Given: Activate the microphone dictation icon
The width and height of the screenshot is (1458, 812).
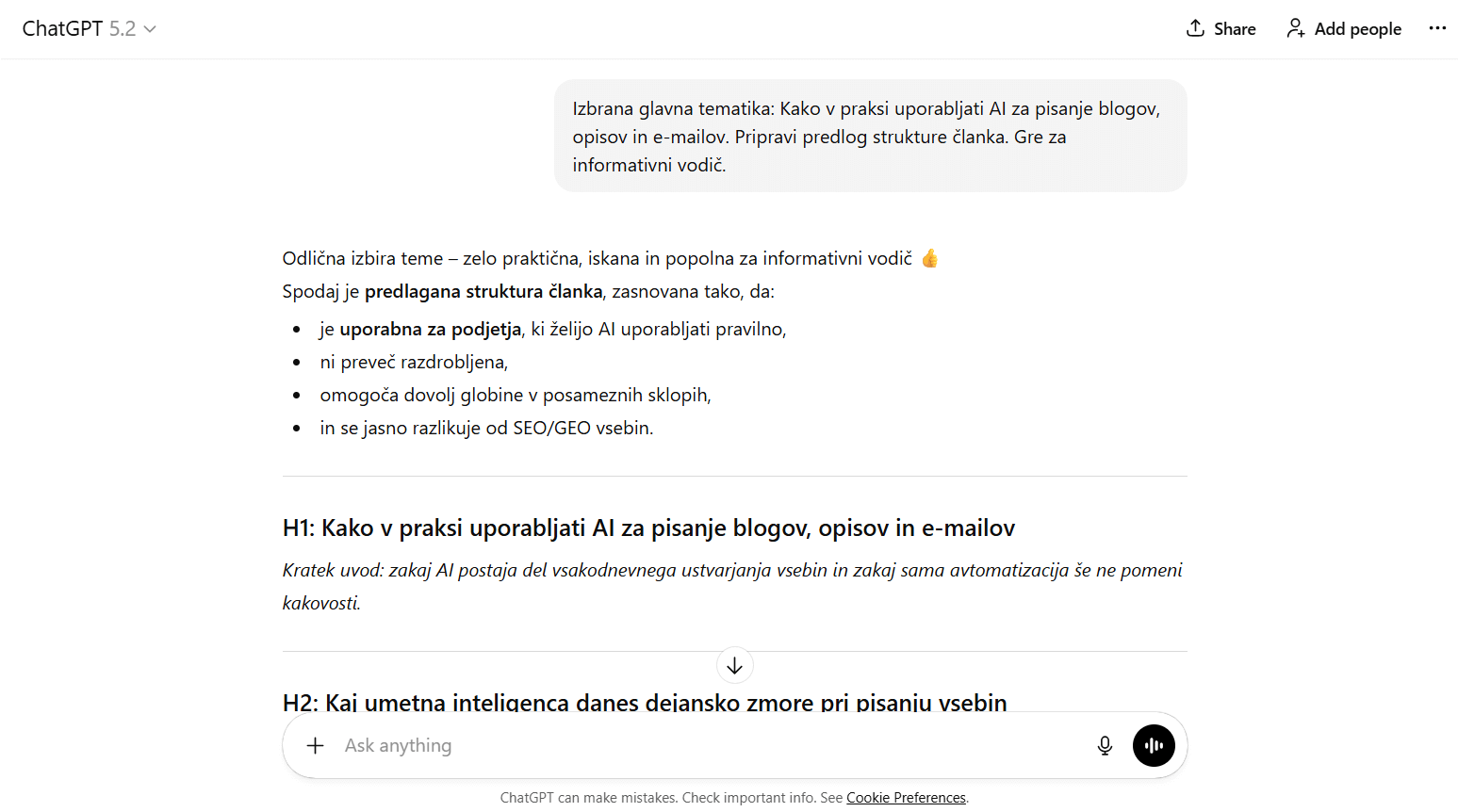Looking at the screenshot, I should click(x=1104, y=745).
